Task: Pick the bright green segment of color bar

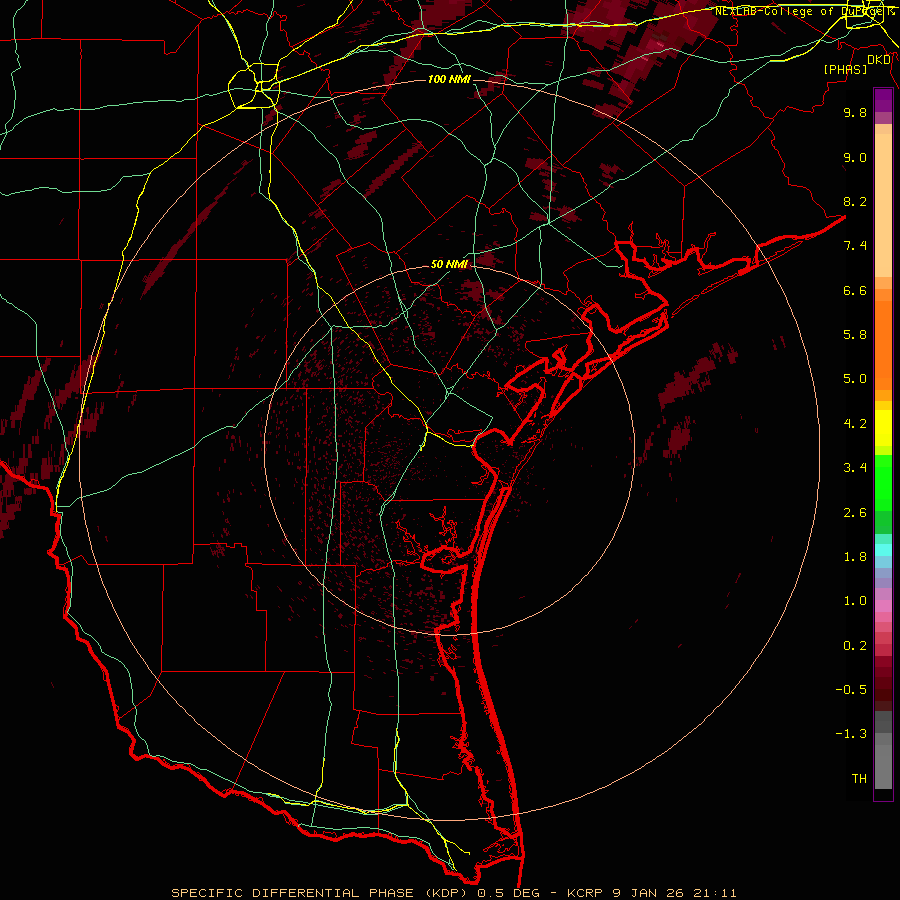Action: pyautogui.click(x=883, y=483)
